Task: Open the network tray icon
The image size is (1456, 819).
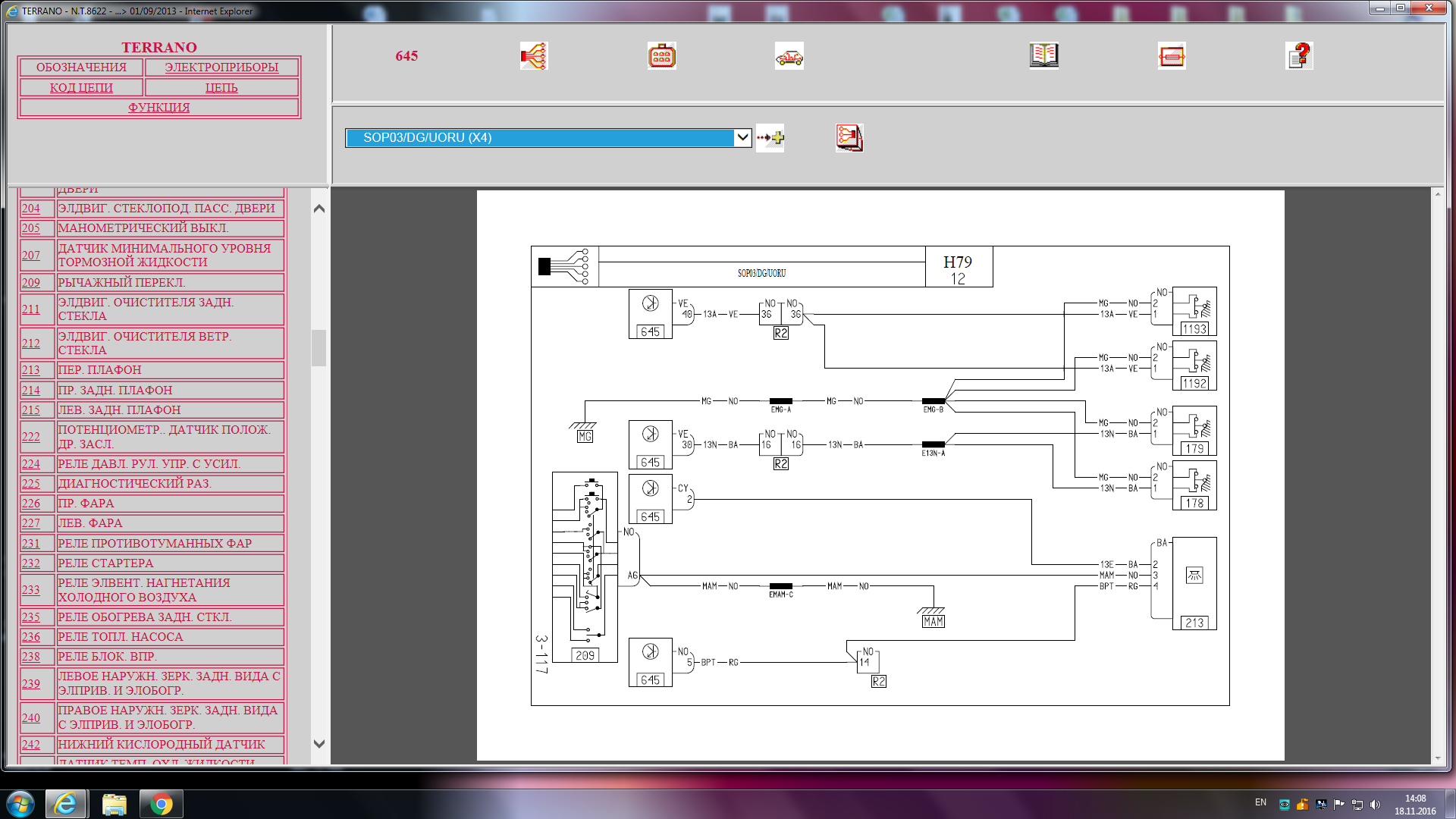Action: 1357,805
